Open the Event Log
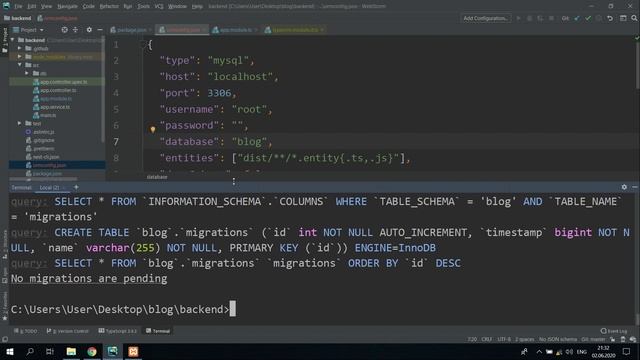This screenshot has width=640, height=360. (x=614, y=331)
